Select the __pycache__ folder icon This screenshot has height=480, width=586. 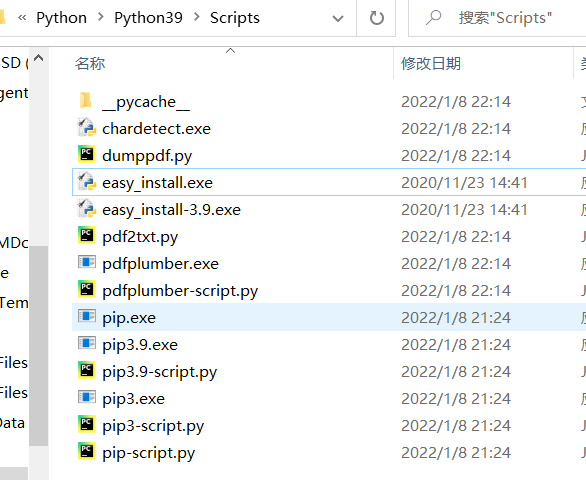click(x=86, y=101)
